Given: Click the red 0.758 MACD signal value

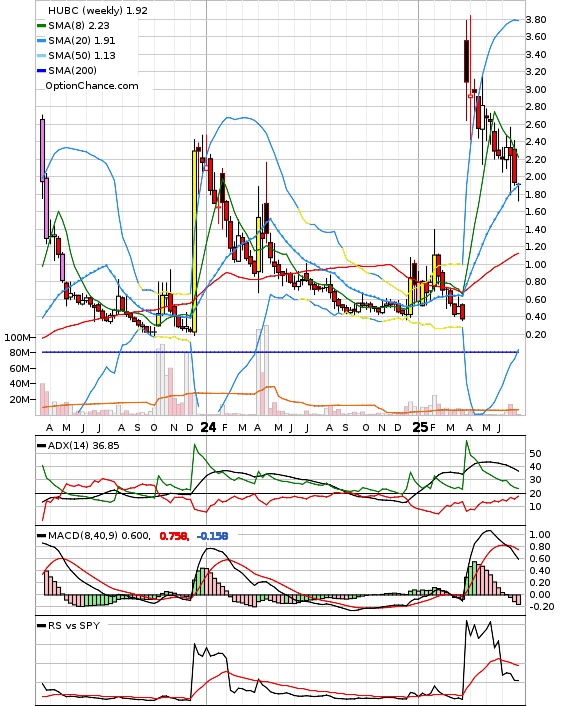Looking at the screenshot, I should pyautogui.click(x=174, y=536).
